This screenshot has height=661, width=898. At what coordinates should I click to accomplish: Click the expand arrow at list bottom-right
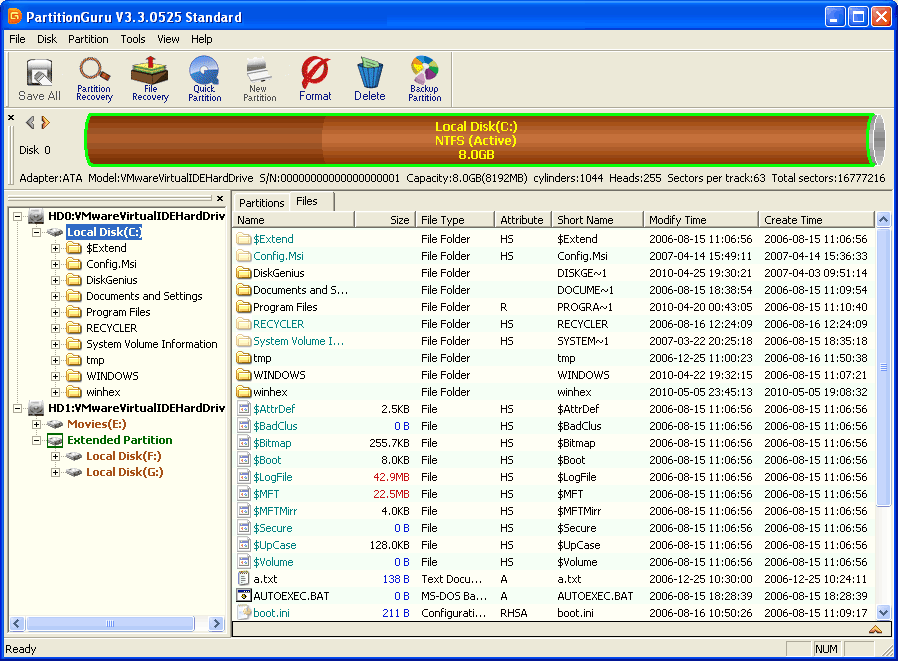tap(875, 629)
